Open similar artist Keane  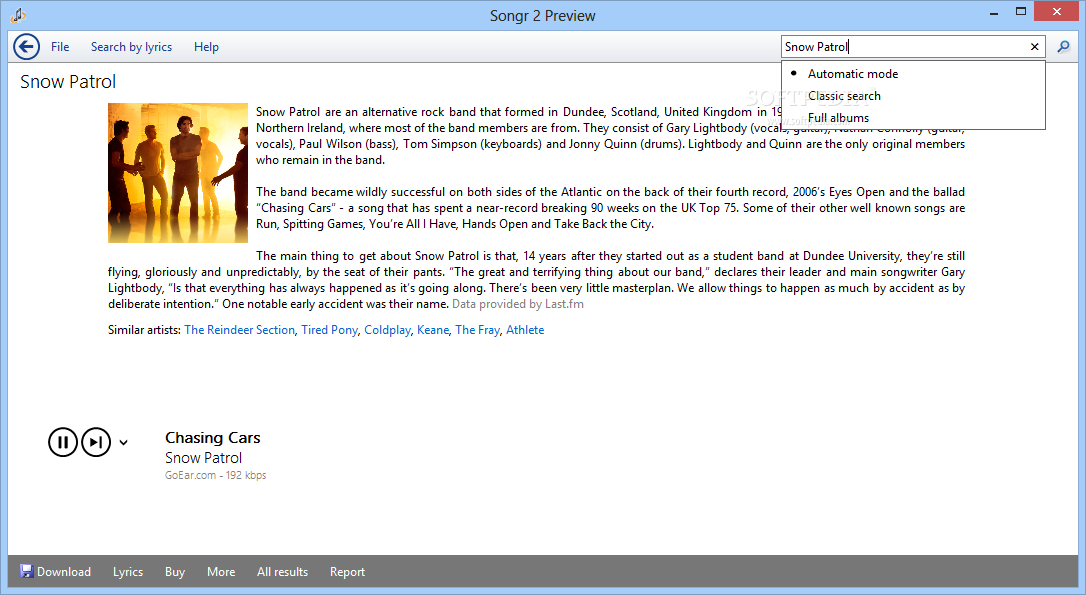point(433,330)
